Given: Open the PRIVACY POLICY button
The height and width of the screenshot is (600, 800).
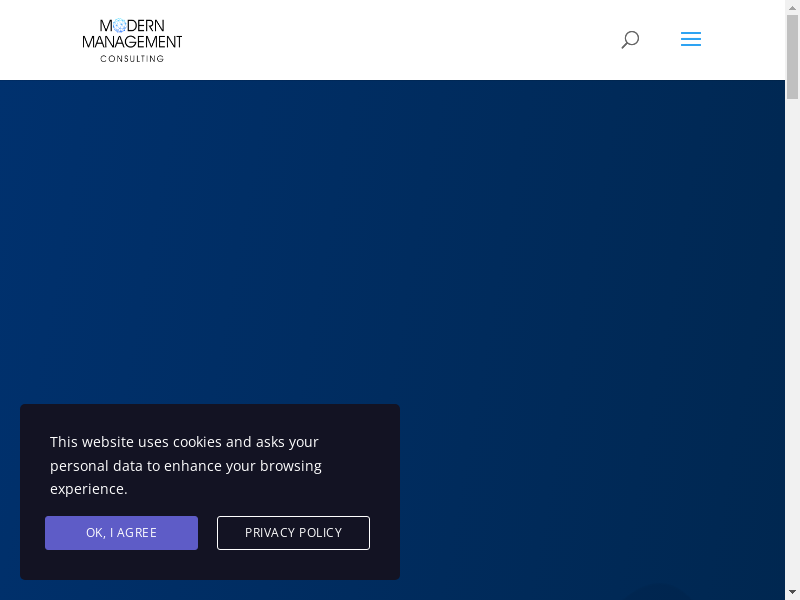Looking at the screenshot, I should (293, 533).
